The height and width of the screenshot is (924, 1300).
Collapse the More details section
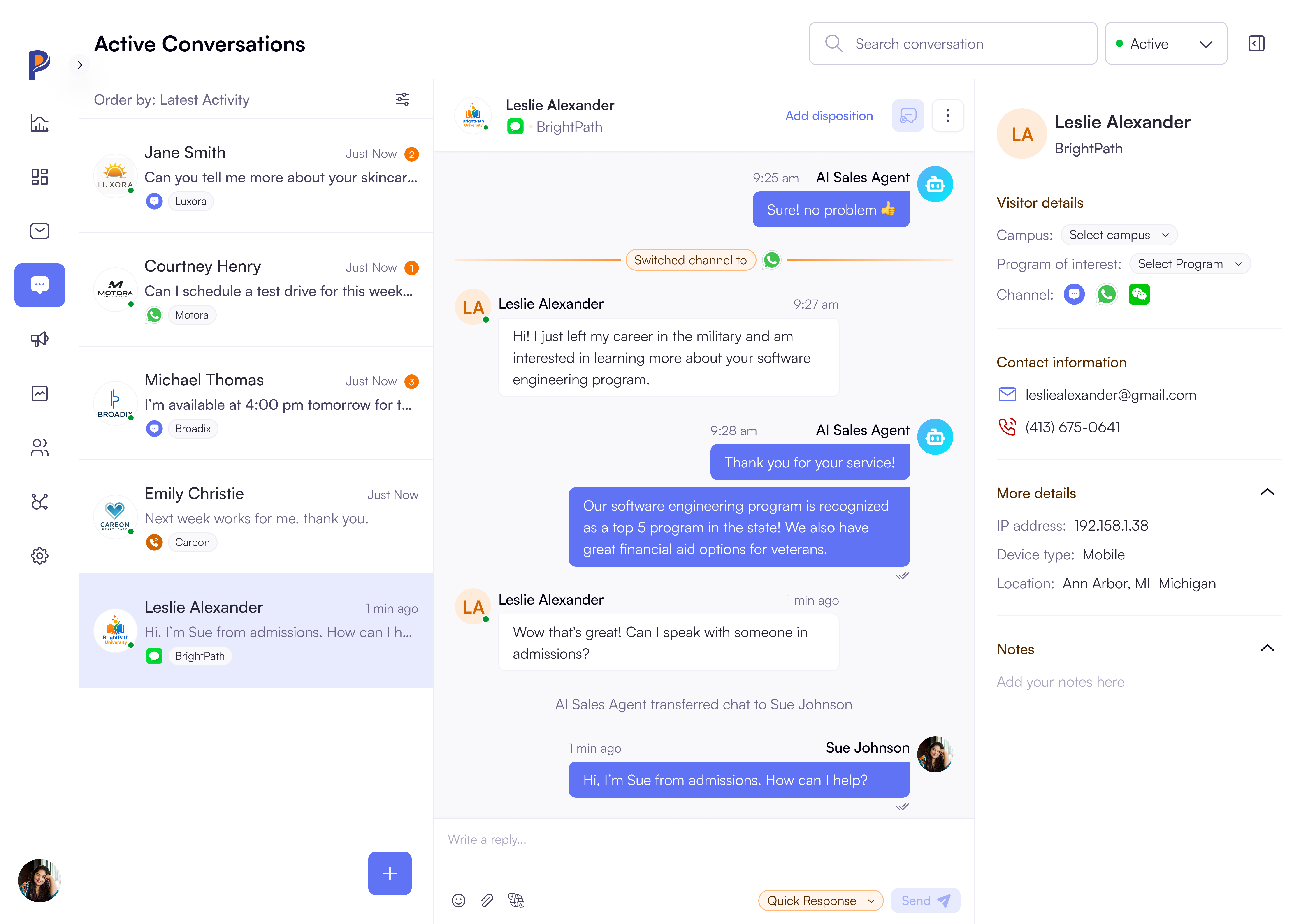(x=1267, y=493)
